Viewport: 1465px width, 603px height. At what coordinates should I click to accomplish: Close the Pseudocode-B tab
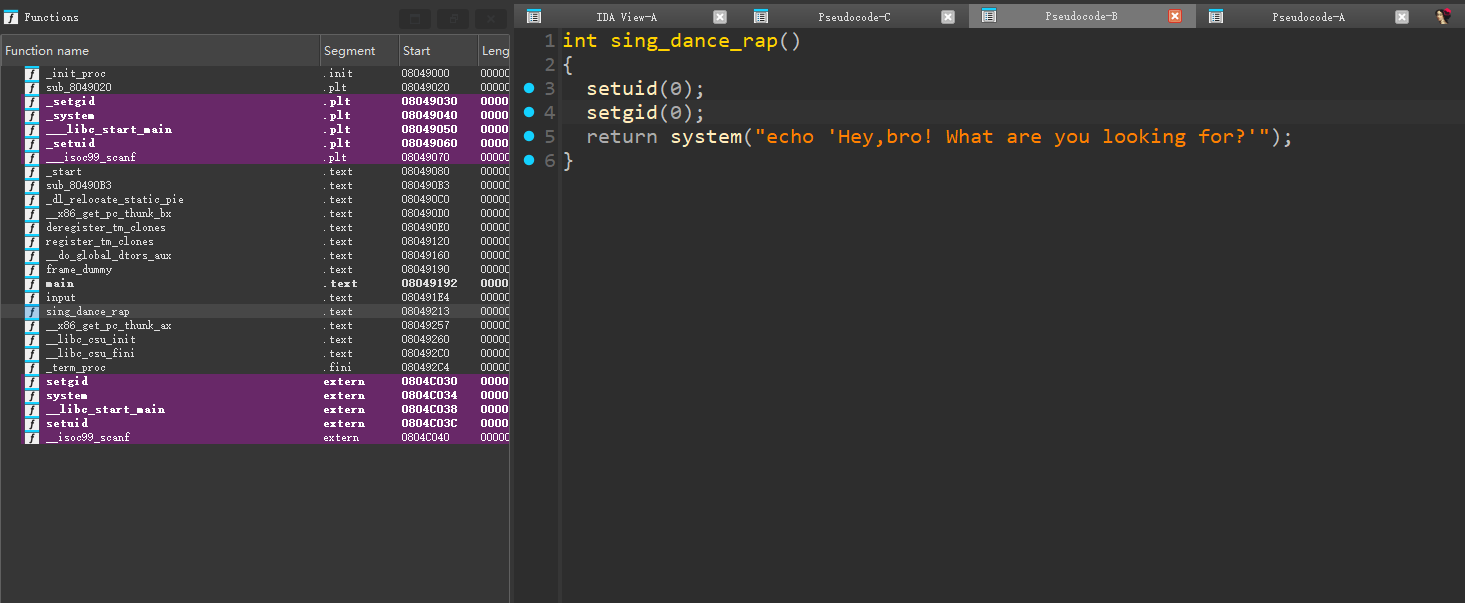(x=1174, y=17)
